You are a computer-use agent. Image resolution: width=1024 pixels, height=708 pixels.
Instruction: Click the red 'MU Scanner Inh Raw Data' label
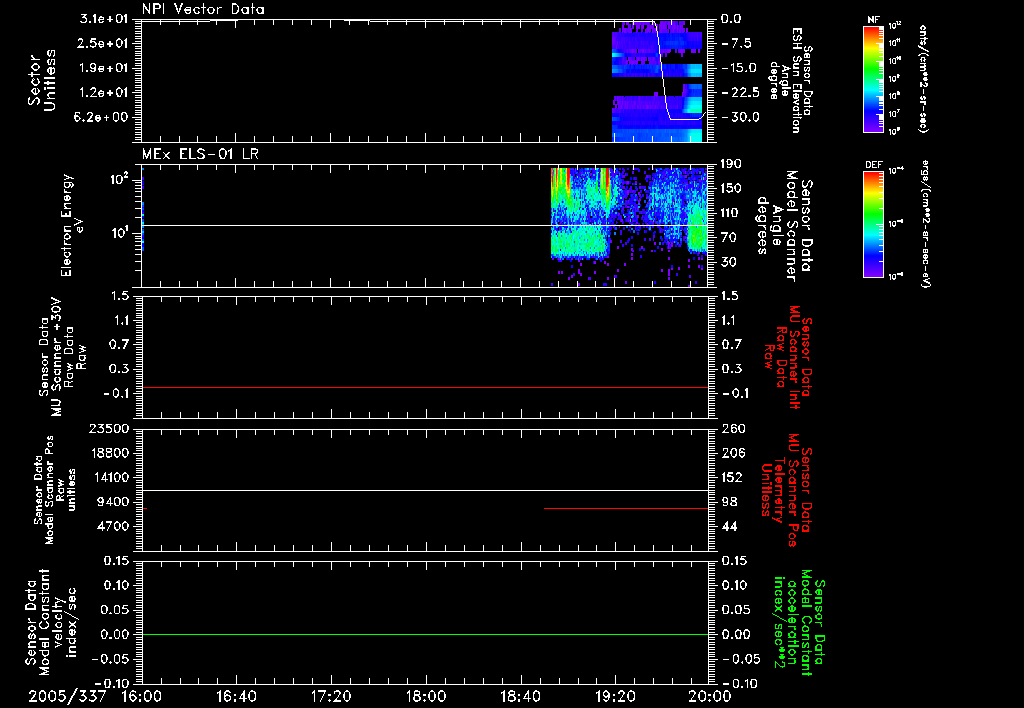click(x=789, y=357)
